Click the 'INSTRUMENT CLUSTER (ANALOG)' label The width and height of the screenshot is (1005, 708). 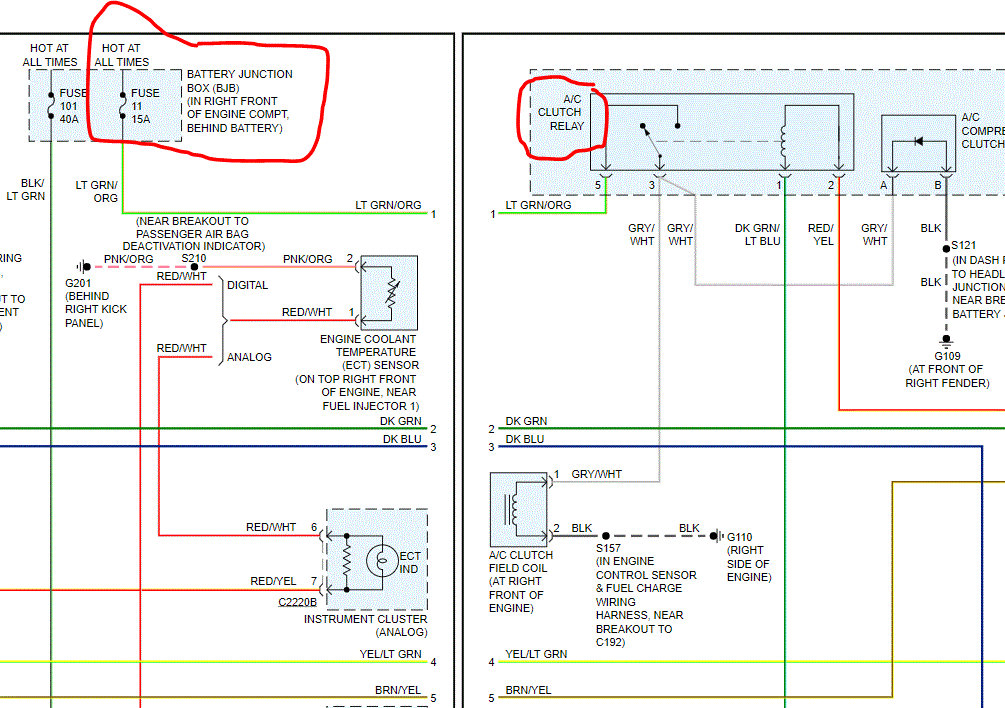365,625
